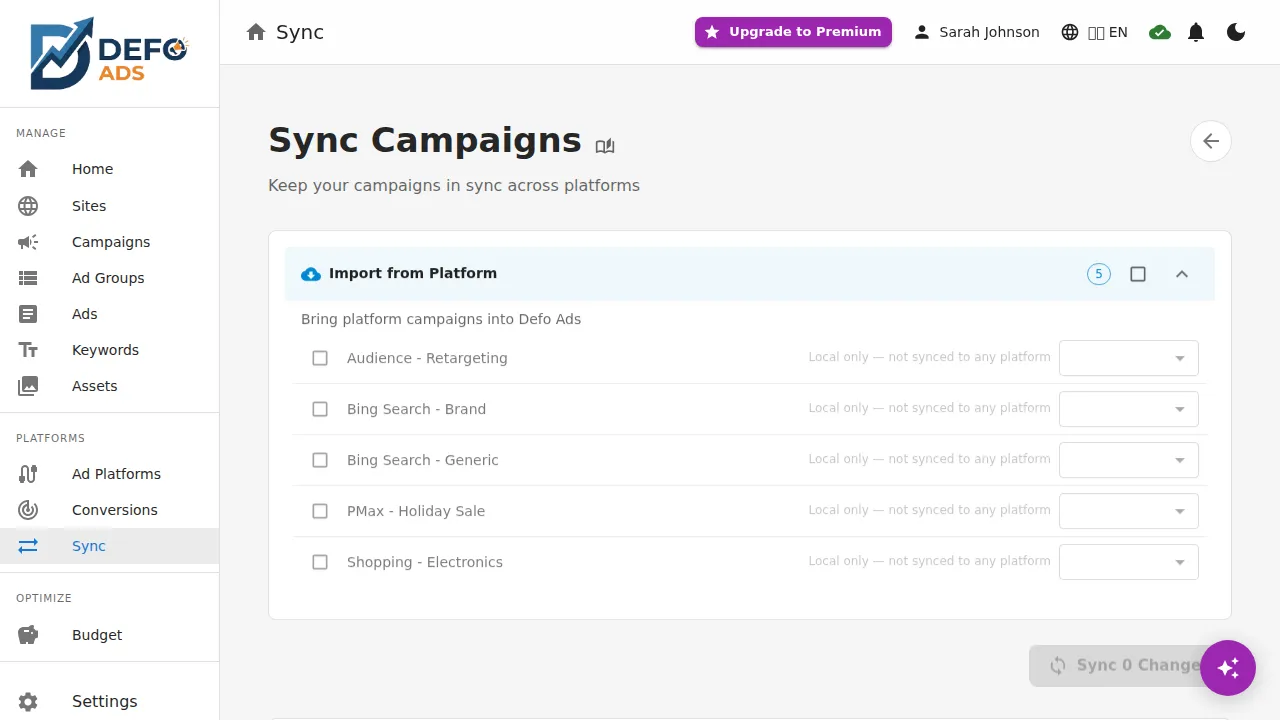
Task: Click the Ad Groups list icon
Action: click(x=28, y=278)
